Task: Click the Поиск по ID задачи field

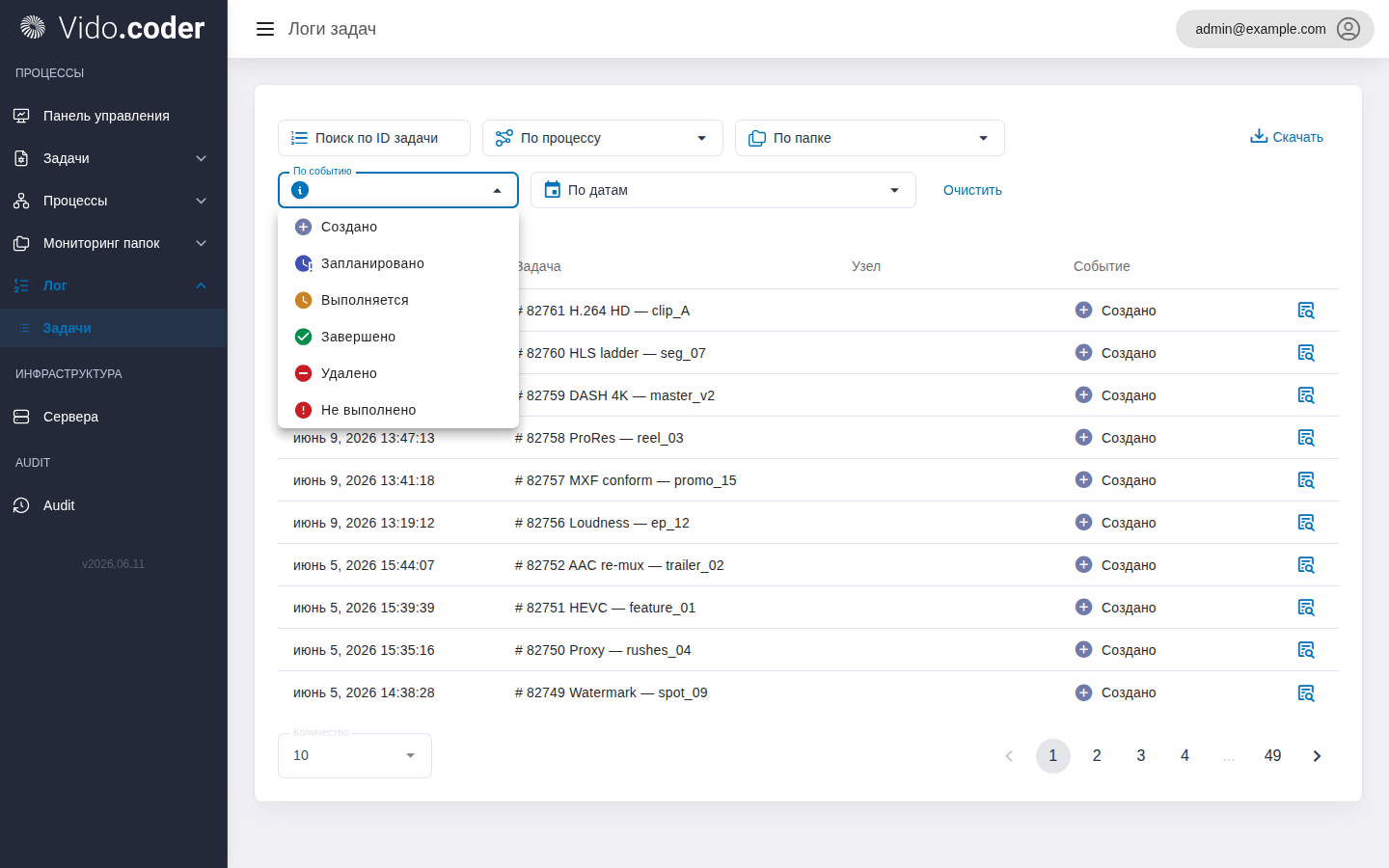Action: [x=374, y=138]
